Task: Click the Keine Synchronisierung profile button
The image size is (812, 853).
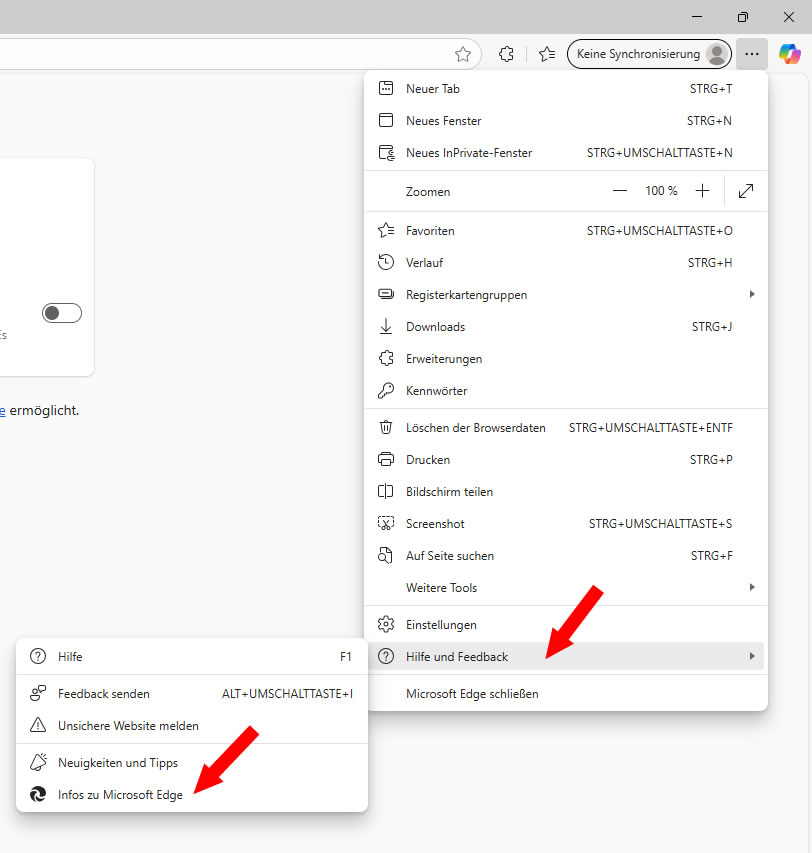Action: [649, 54]
